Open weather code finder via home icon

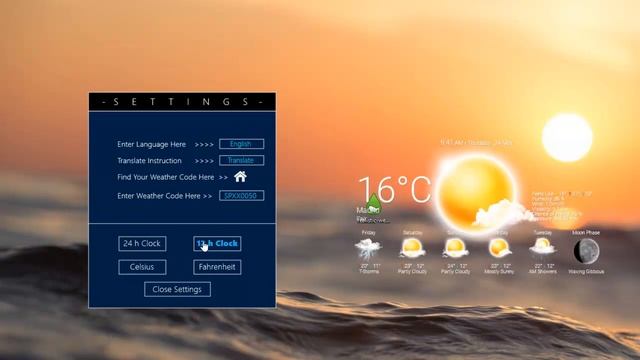(240, 177)
